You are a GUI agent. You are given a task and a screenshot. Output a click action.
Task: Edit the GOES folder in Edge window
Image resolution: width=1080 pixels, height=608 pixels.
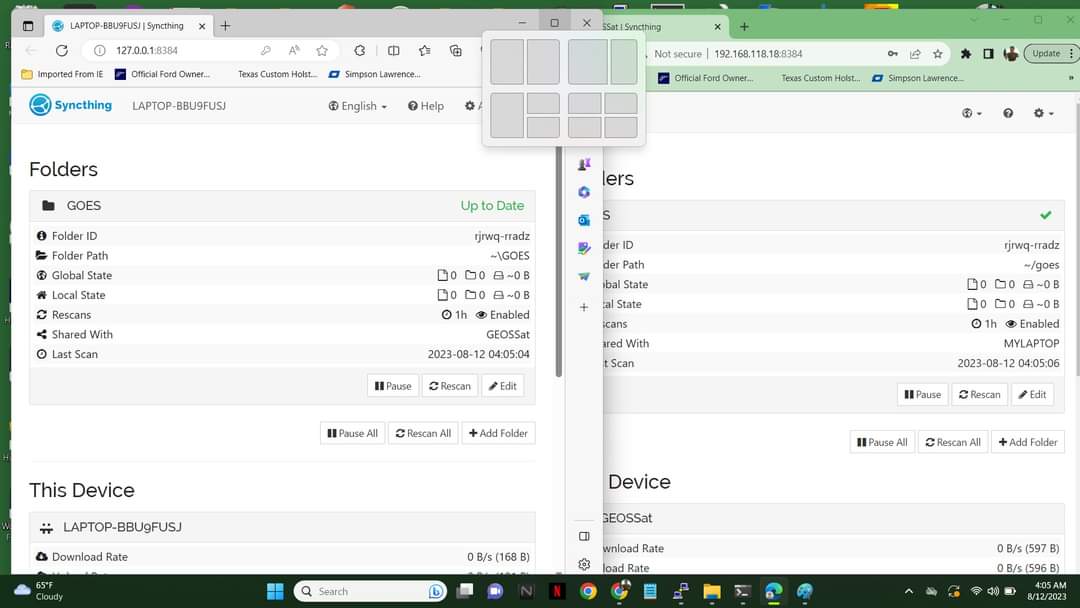click(503, 386)
